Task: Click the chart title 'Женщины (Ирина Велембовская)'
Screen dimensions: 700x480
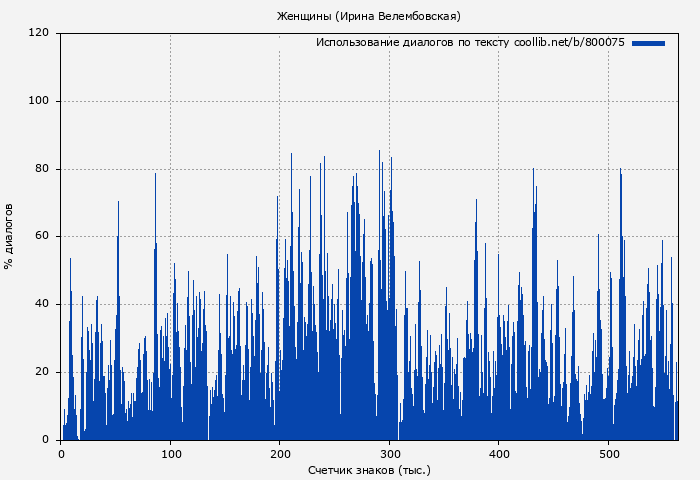Action: tap(369, 16)
